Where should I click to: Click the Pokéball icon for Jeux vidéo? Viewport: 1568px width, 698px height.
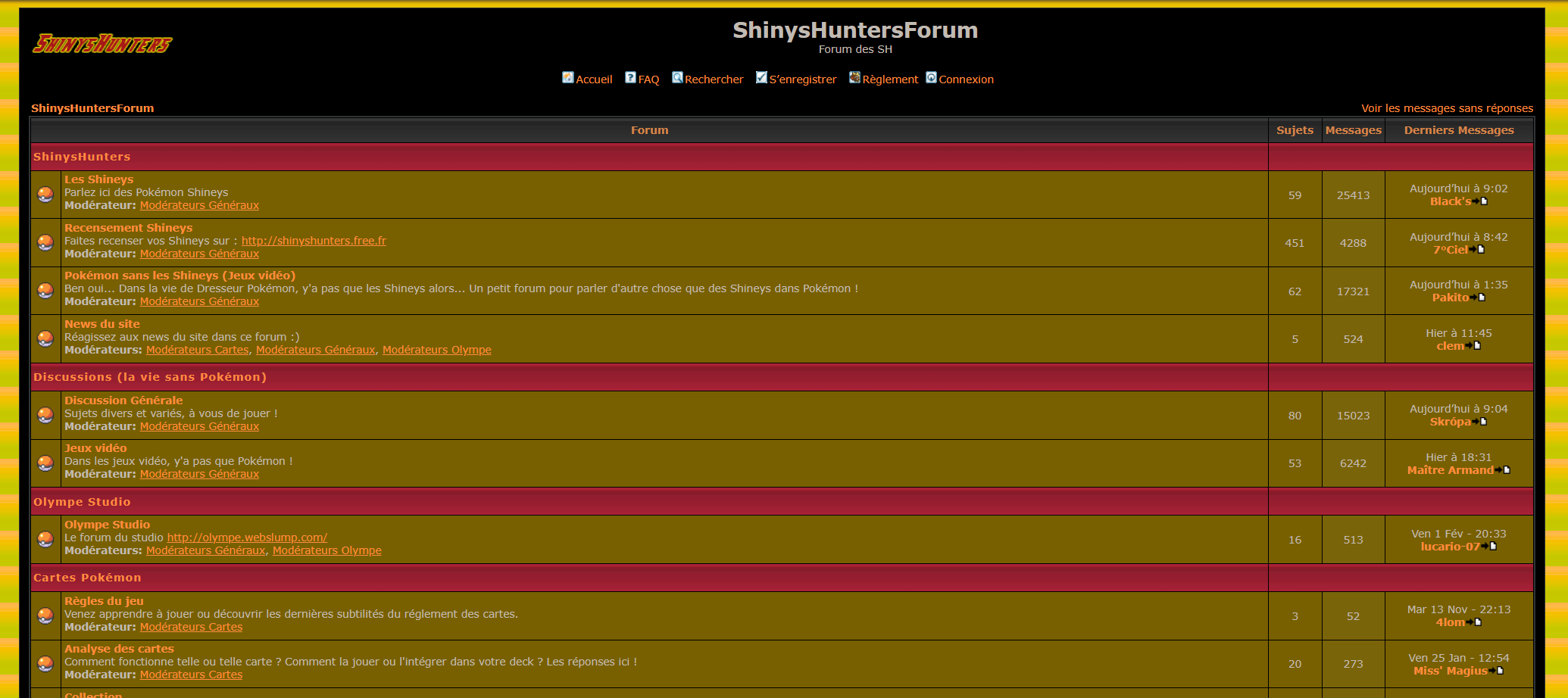pos(45,463)
